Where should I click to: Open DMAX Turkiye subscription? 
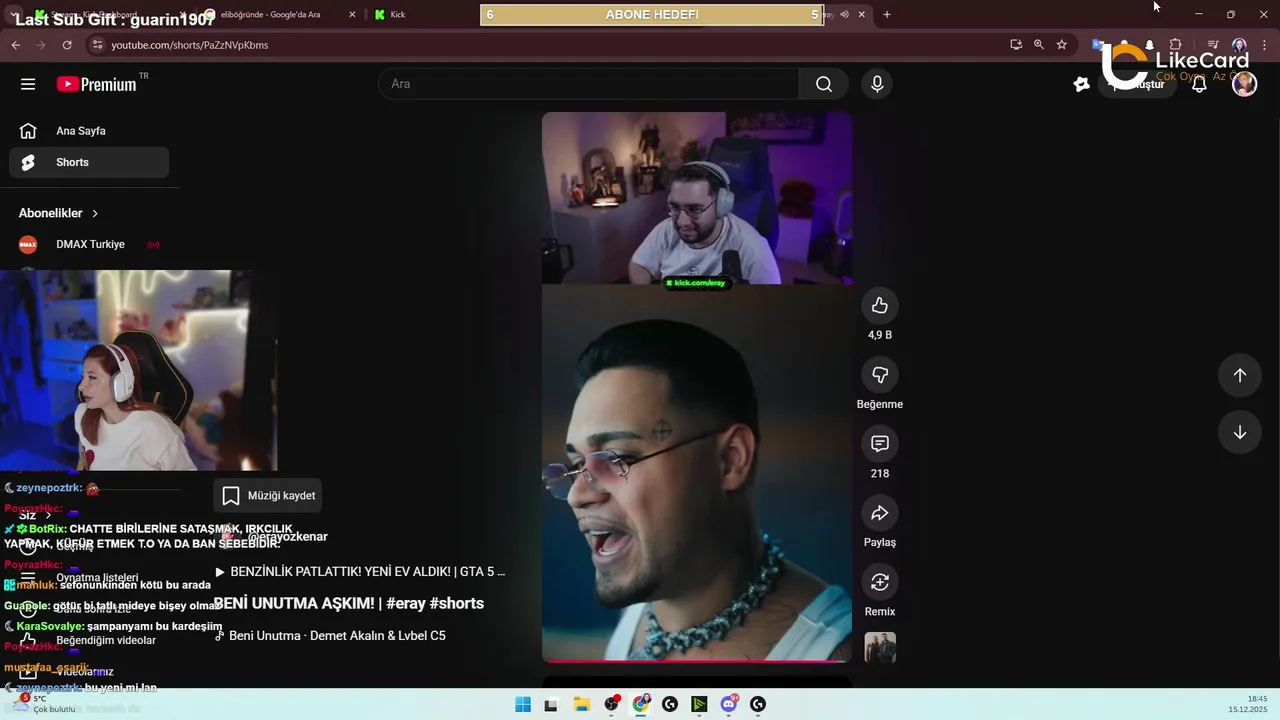click(x=89, y=245)
